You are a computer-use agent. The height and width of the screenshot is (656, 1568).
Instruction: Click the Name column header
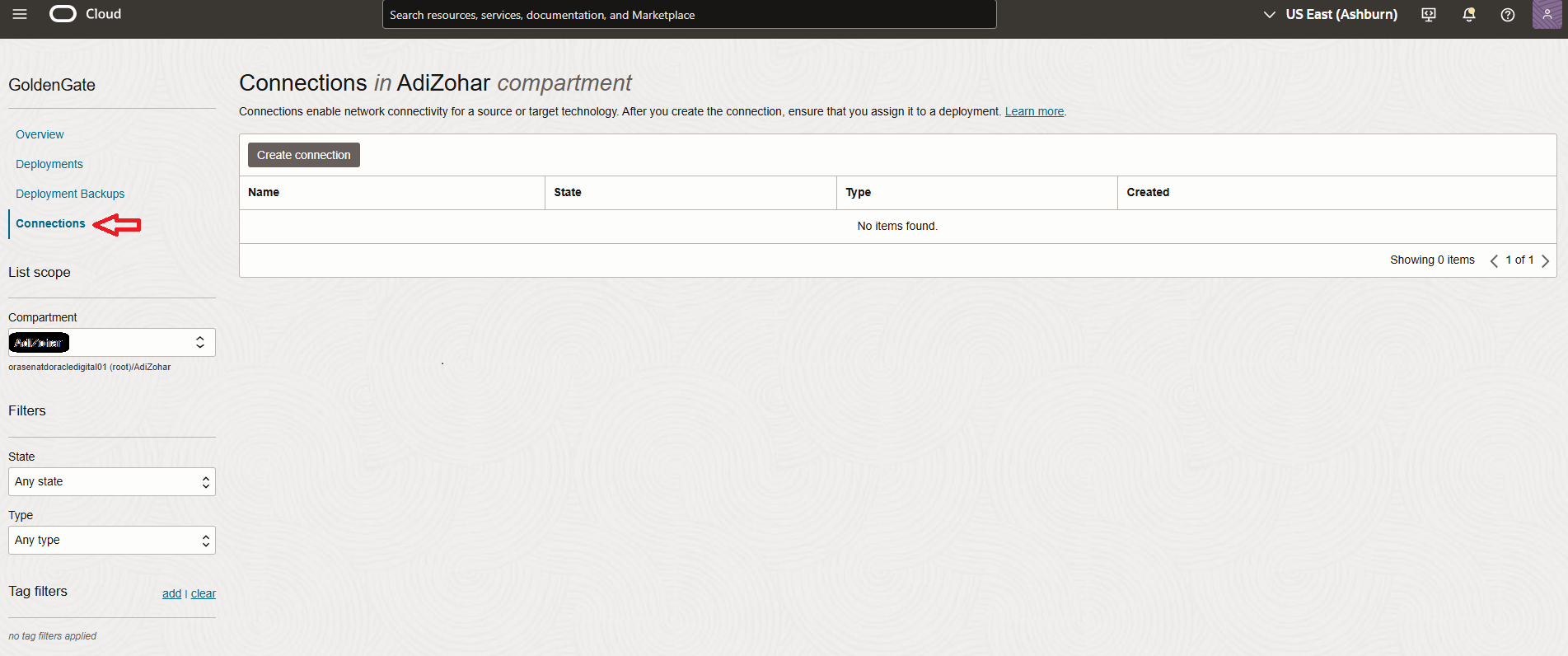click(x=392, y=192)
